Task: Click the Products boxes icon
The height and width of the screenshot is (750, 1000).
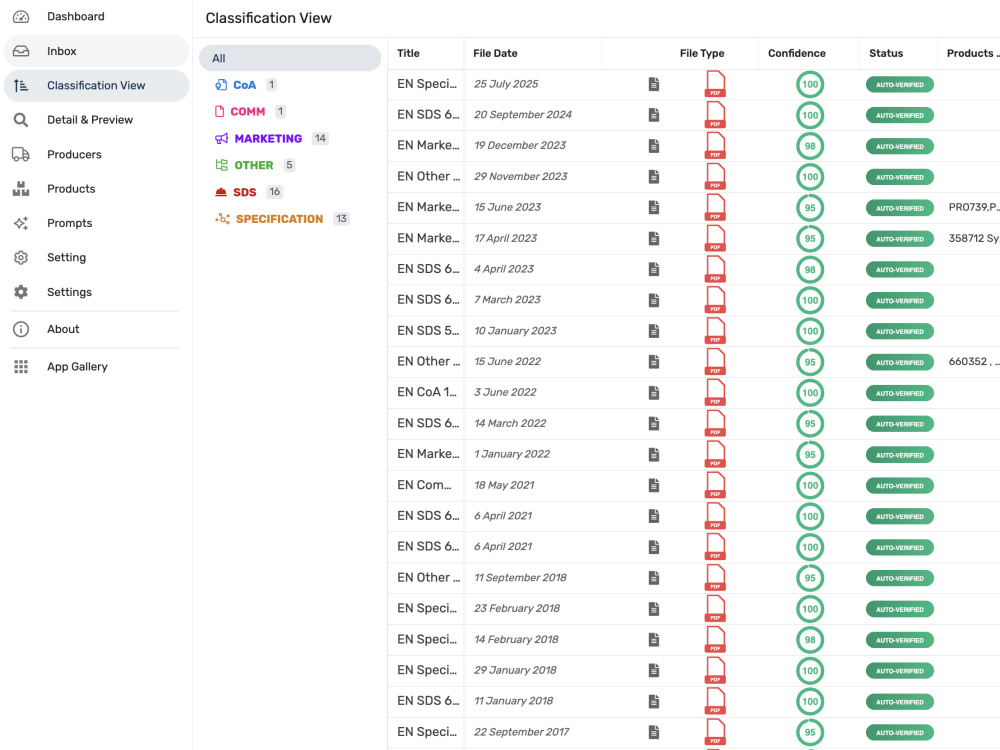Action: coord(21,189)
